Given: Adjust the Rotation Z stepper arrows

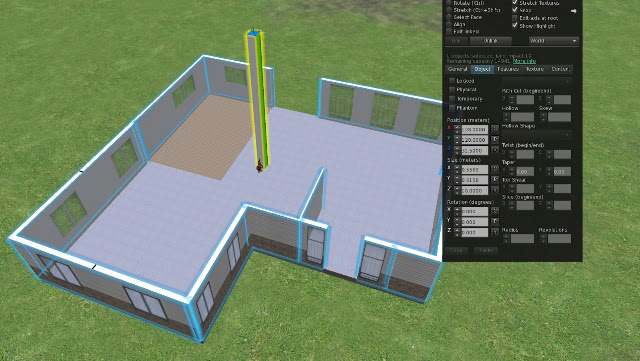Looking at the screenshot, I should (457, 232).
